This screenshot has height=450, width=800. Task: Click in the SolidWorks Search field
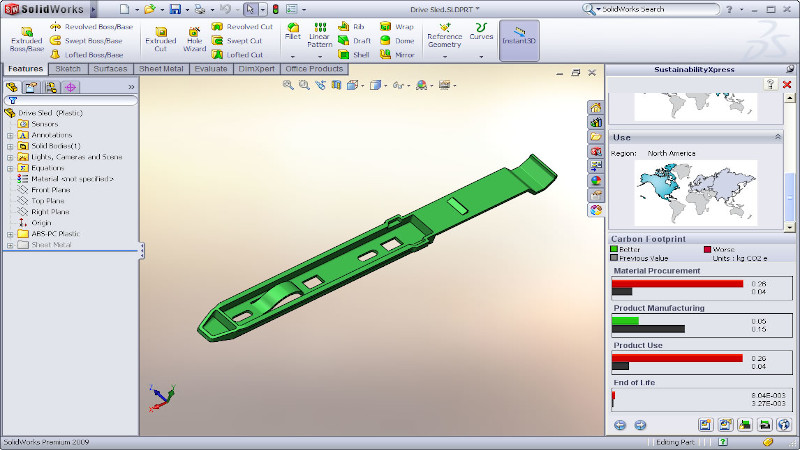coord(690,9)
